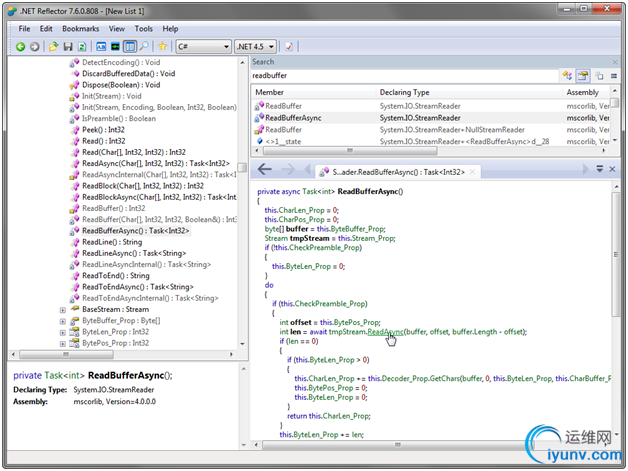The height and width of the screenshot is (471, 628).
Task: Follow the ReadAsync link in the code
Action: pos(385,332)
